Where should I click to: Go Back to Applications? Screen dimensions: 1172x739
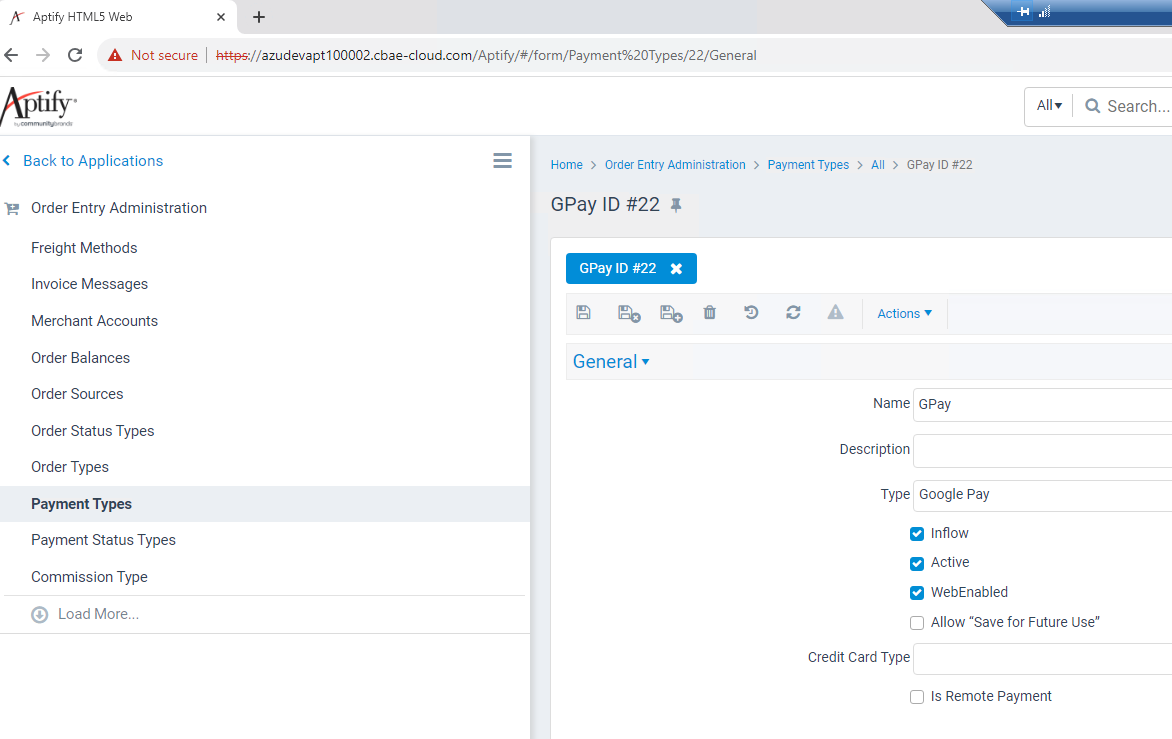pyautogui.click(x=92, y=161)
